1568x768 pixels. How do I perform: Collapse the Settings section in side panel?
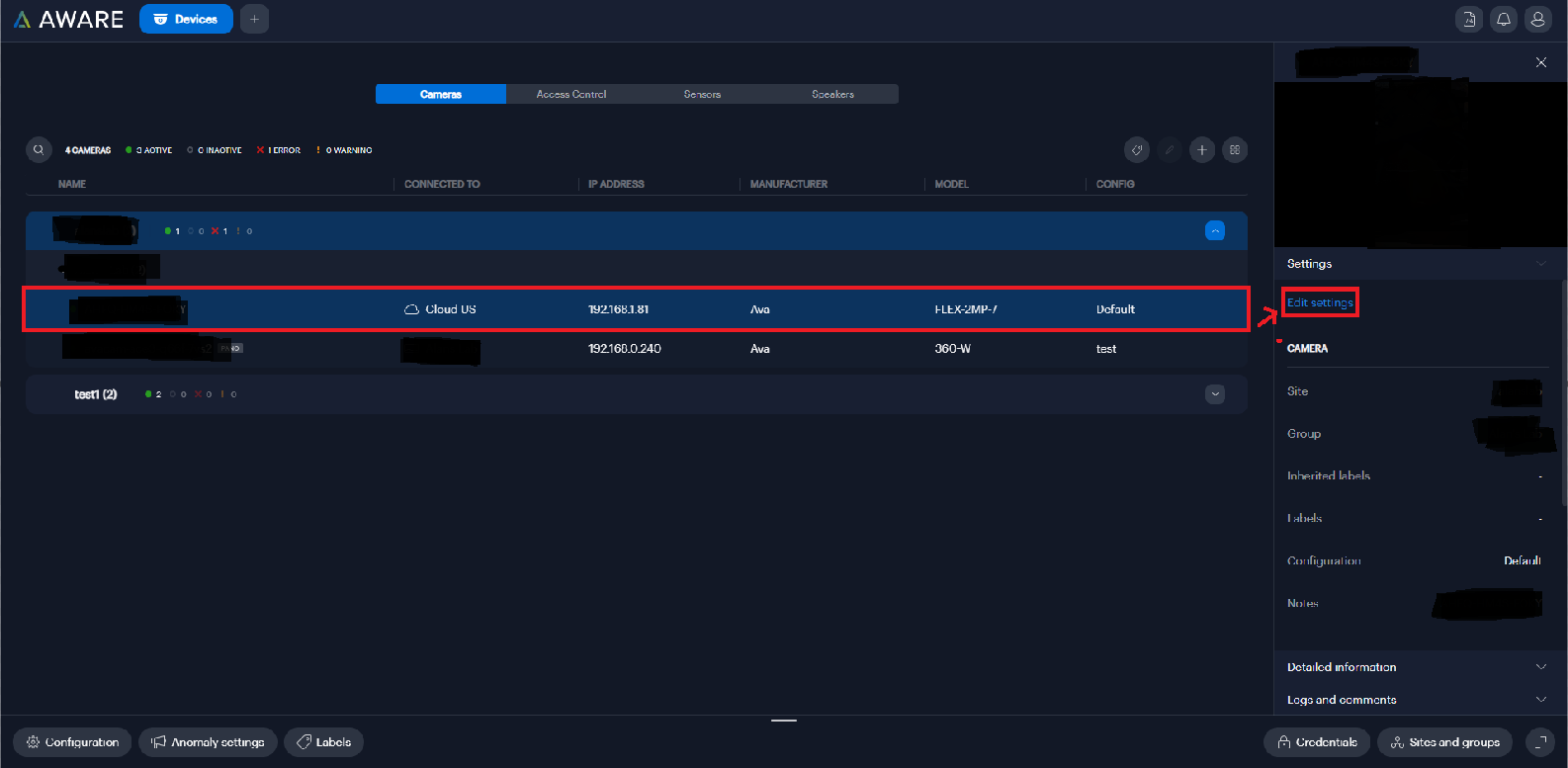click(x=1540, y=264)
